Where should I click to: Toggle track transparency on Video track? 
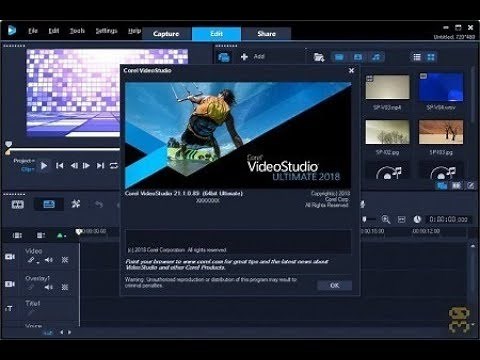(x=65, y=260)
